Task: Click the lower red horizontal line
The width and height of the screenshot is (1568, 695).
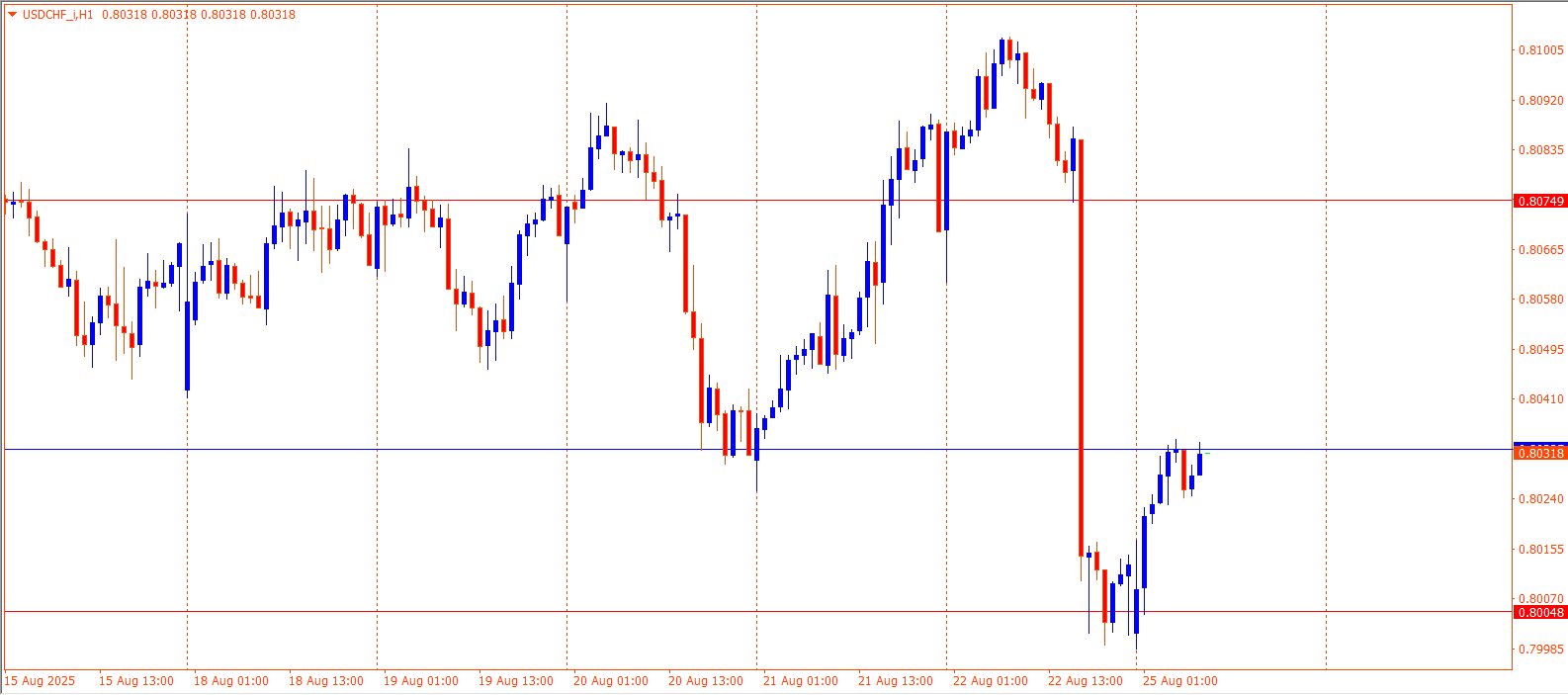Action: (758, 612)
